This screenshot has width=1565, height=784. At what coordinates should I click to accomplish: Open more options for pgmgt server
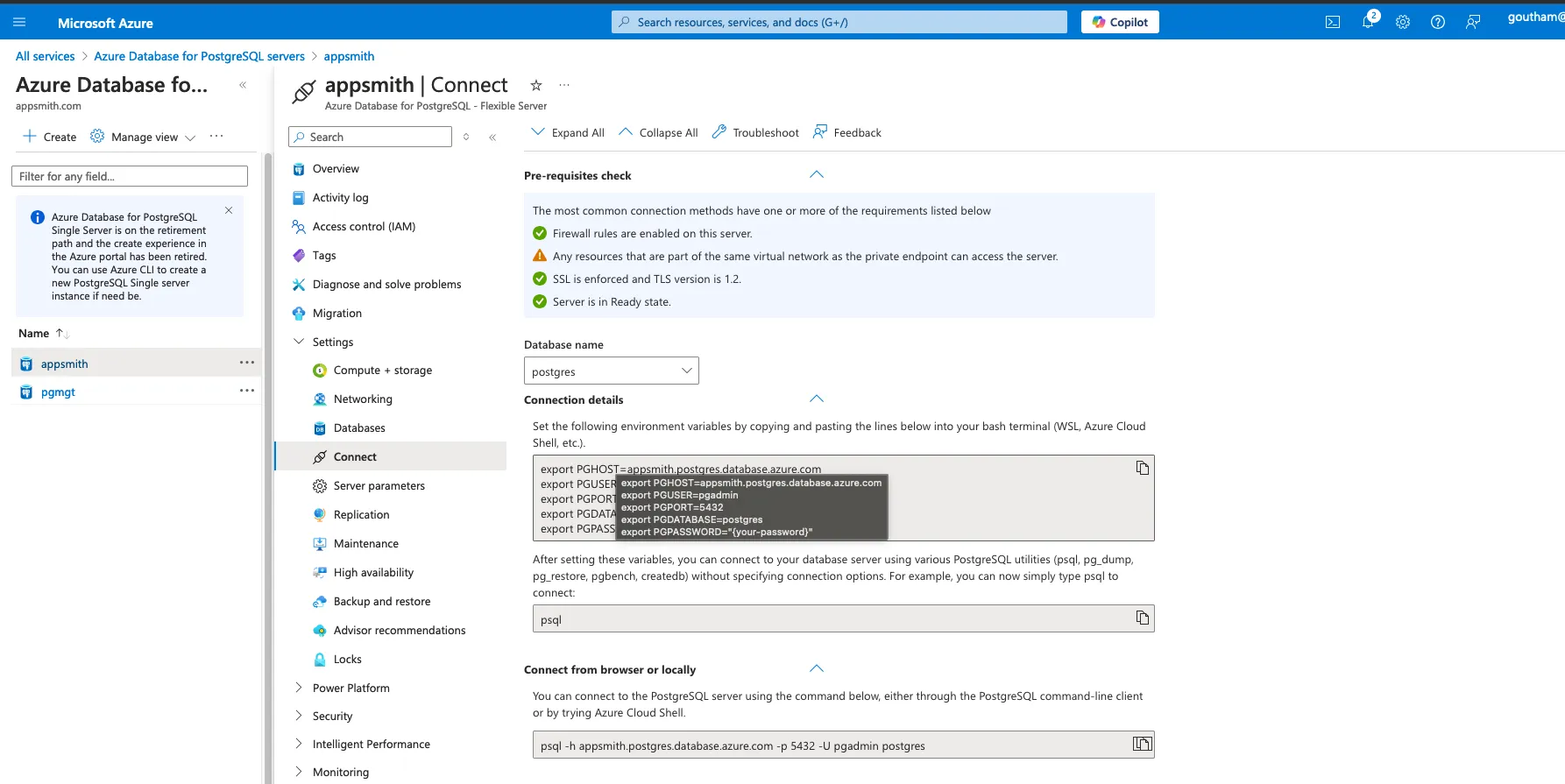coord(247,391)
